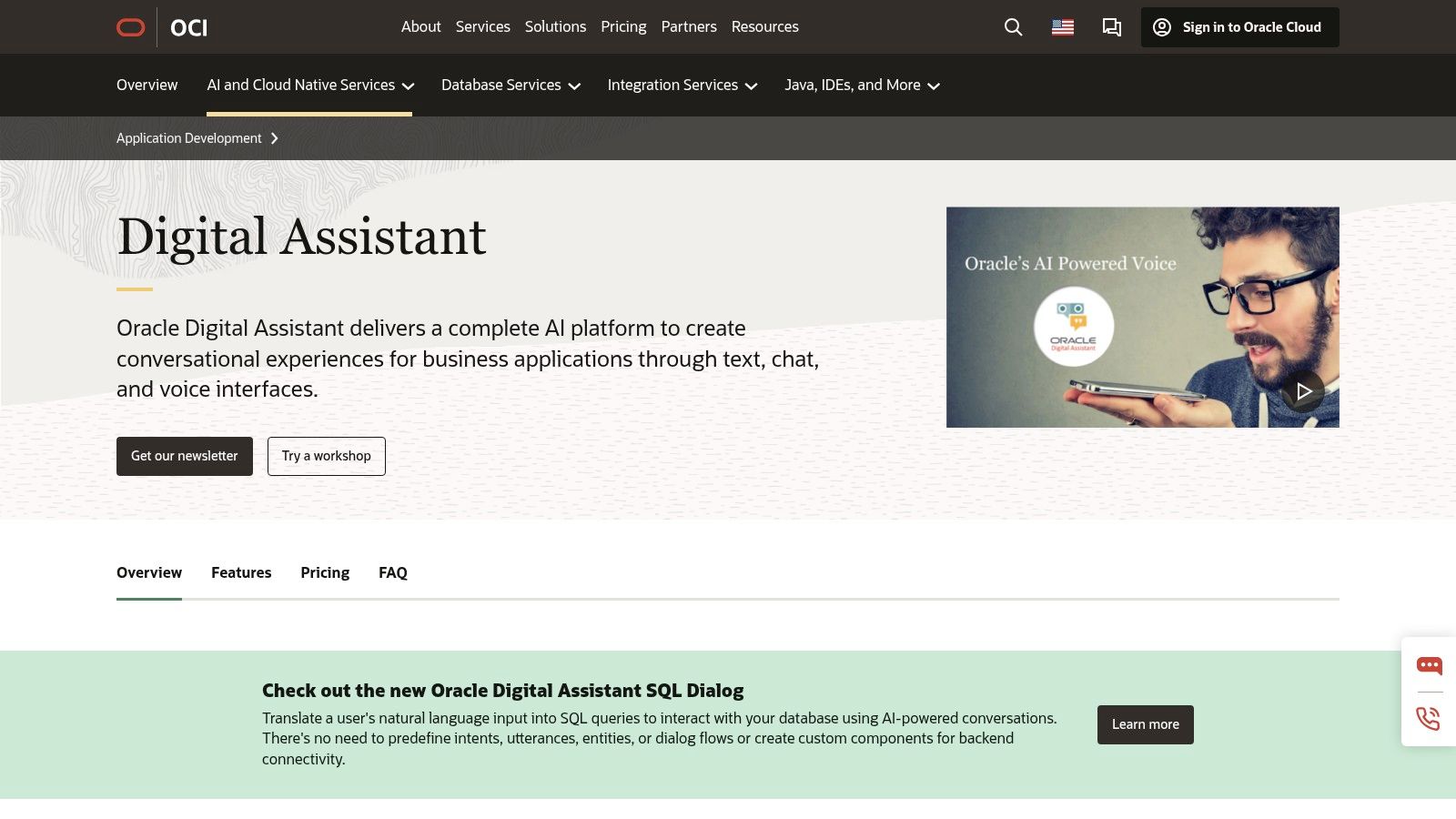Open the live chat widget on the right
This screenshot has width=1456, height=819.
click(1429, 665)
